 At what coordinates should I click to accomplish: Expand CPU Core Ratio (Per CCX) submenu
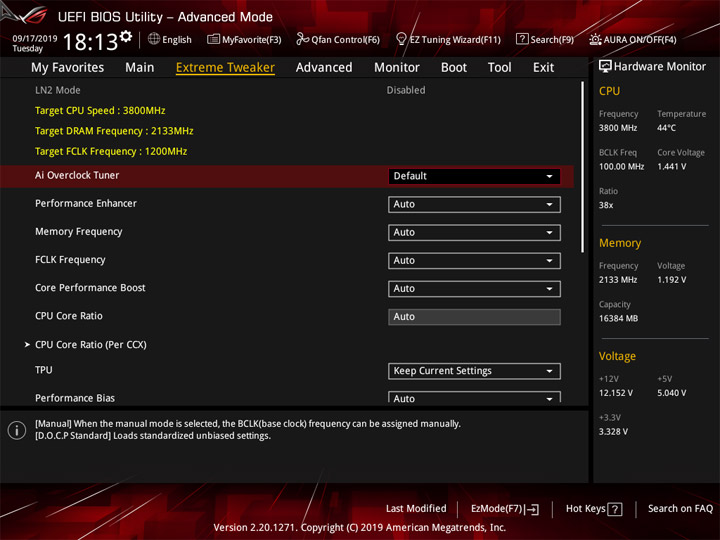[91, 344]
